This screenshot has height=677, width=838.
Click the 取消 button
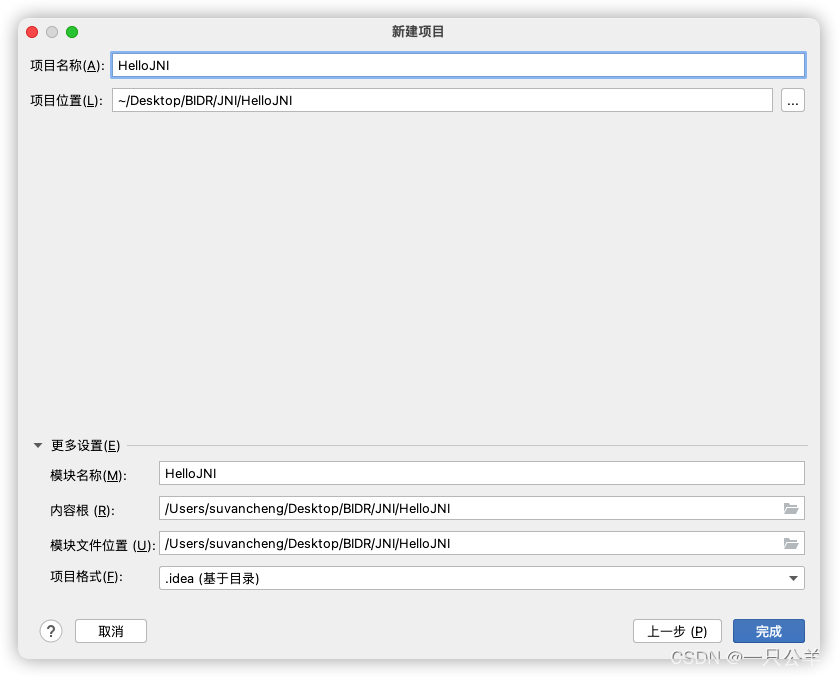pos(111,631)
